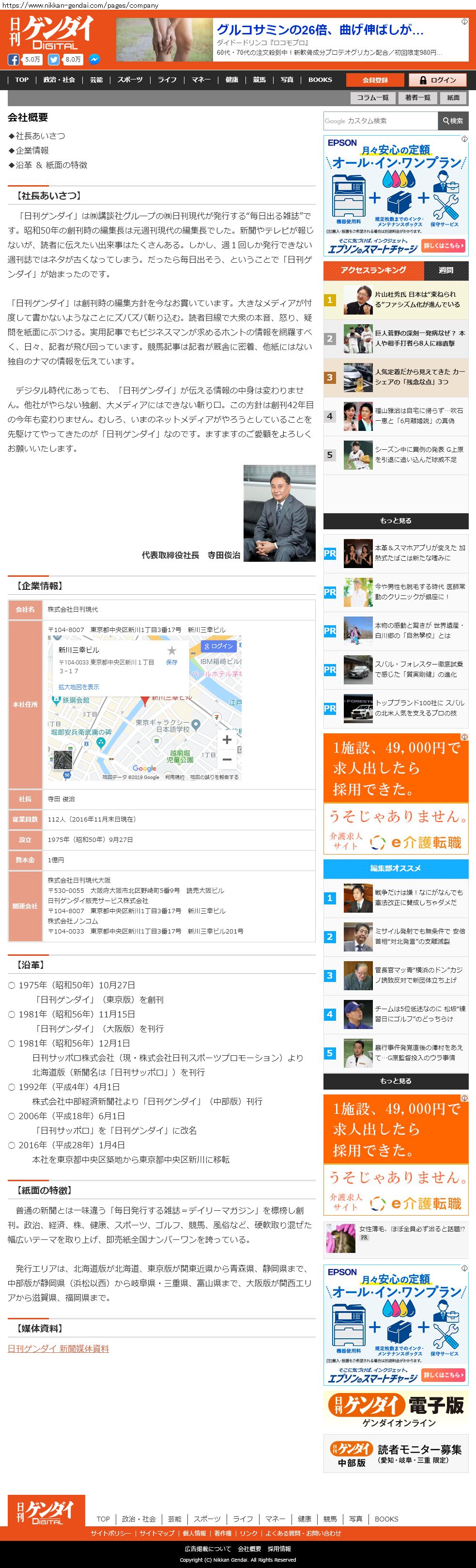The height and width of the screenshot is (1568, 476).
Task: Click the Twitter share icon
Action: coord(53,60)
